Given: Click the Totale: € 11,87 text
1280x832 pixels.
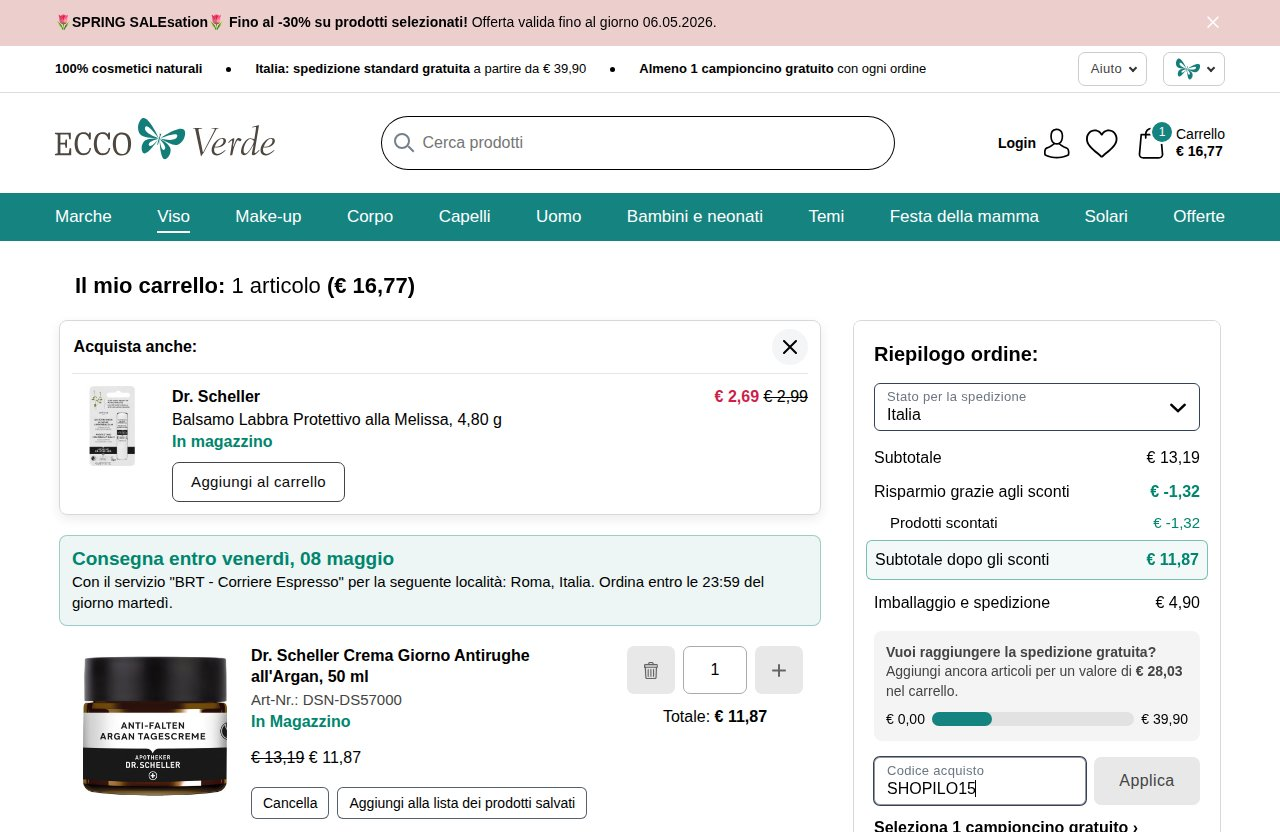Looking at the screenshot, I should point(715,717).
